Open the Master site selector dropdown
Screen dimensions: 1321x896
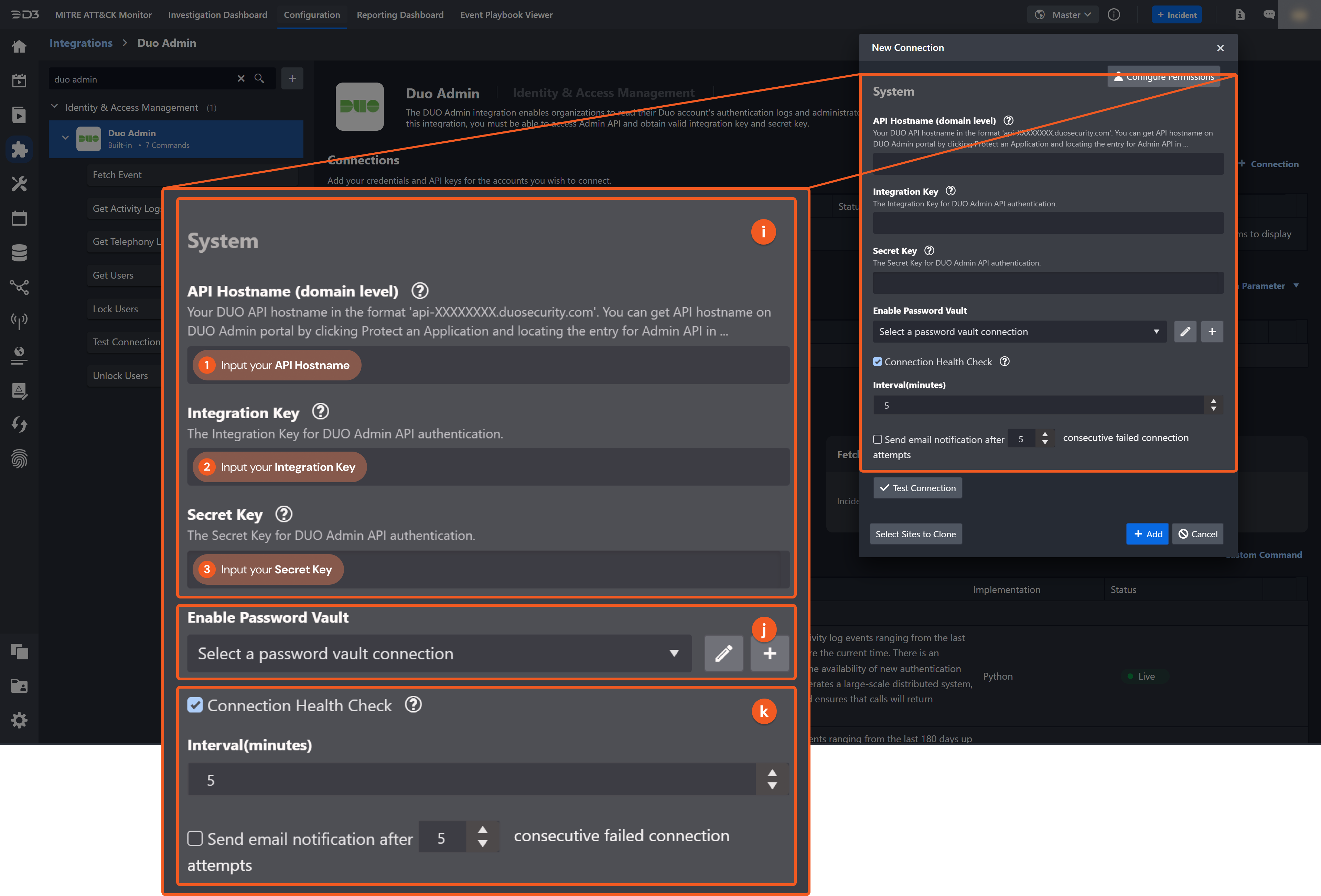1062,14
